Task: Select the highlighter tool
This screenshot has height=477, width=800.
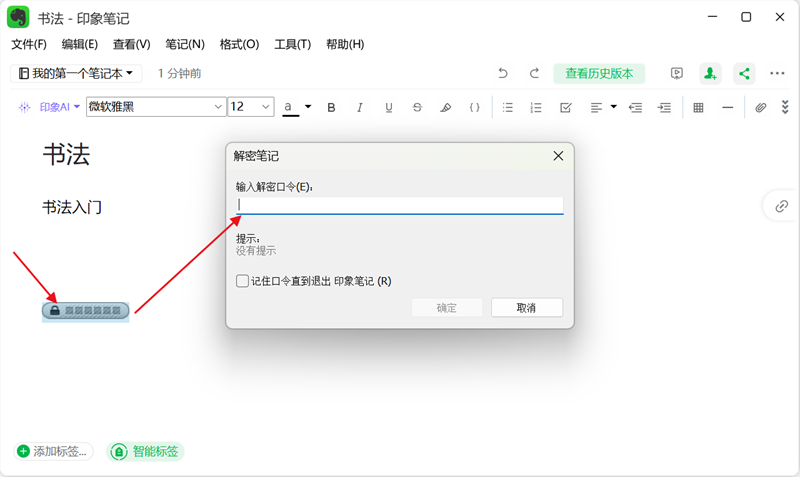Action: coord(445,107)
